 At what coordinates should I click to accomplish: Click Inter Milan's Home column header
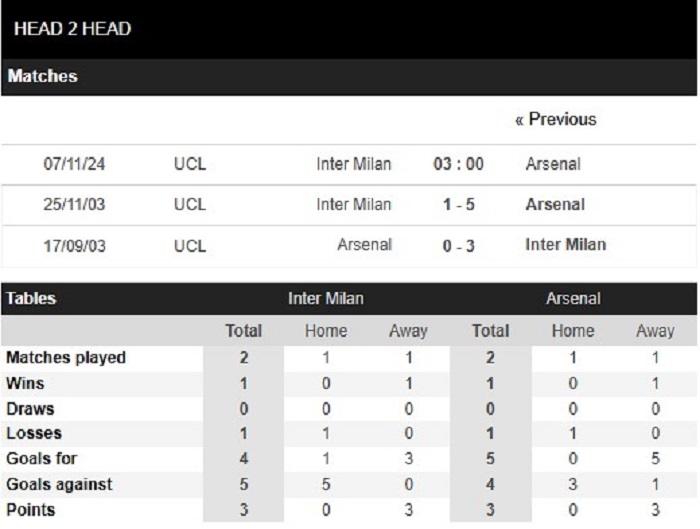tap(326, 331)
